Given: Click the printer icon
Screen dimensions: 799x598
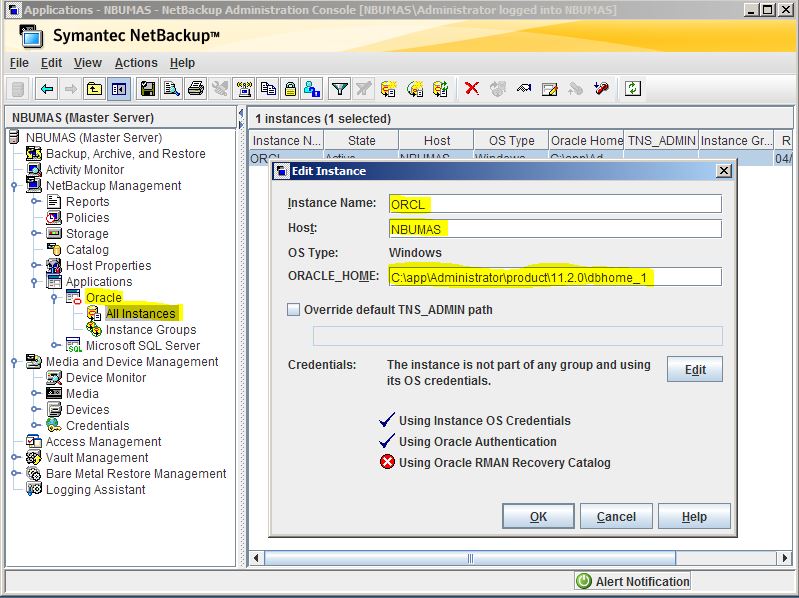Looking at the screenshot, I should [x=196, y=89].
